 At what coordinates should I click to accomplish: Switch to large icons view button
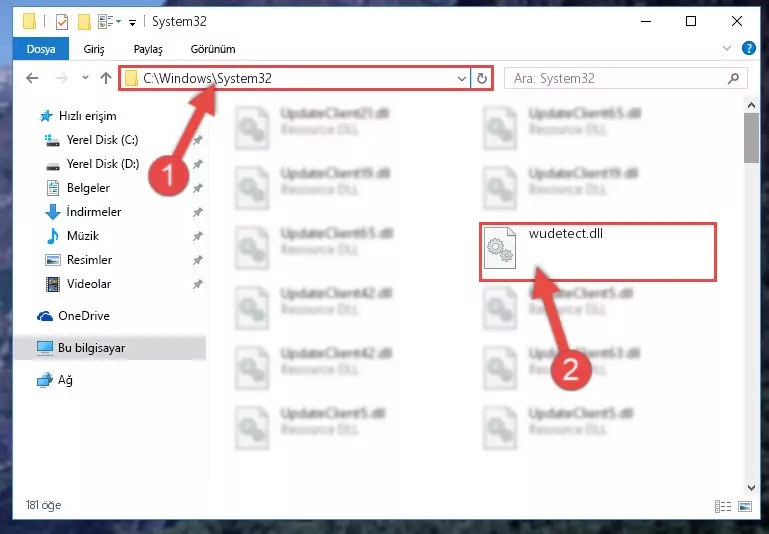point(745,506)
